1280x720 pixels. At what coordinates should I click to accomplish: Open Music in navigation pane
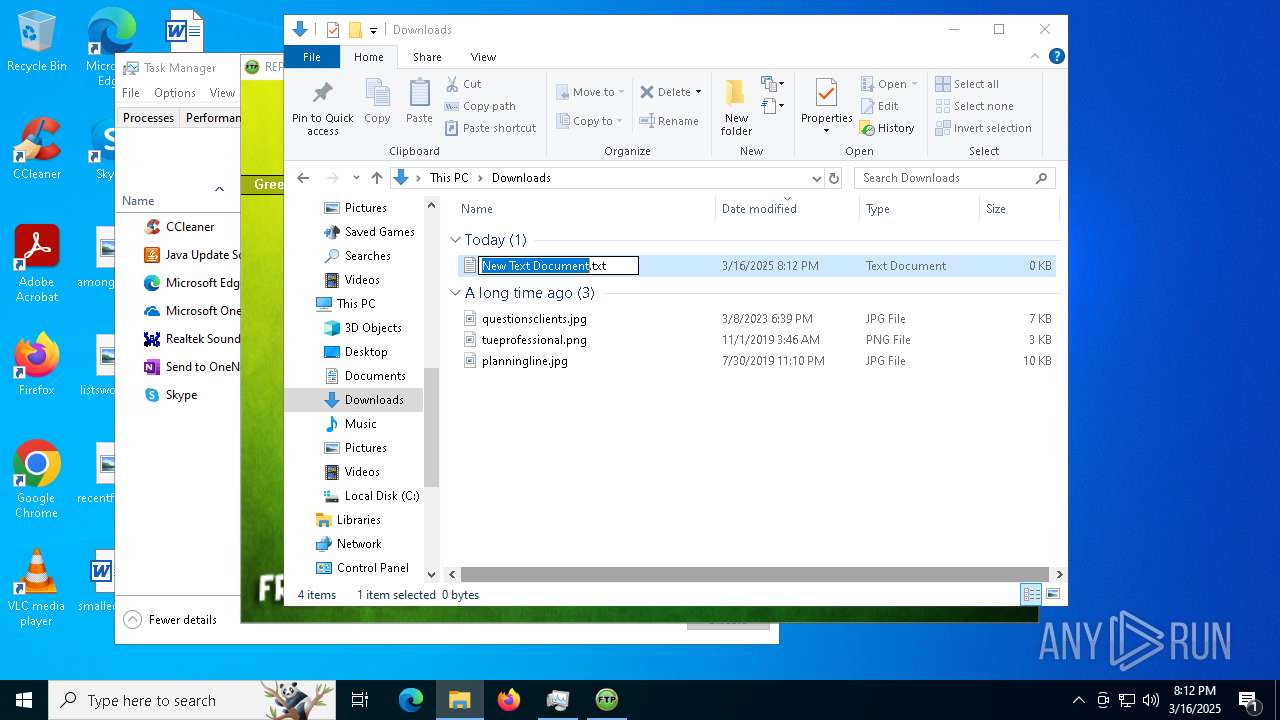pos(360,424)
